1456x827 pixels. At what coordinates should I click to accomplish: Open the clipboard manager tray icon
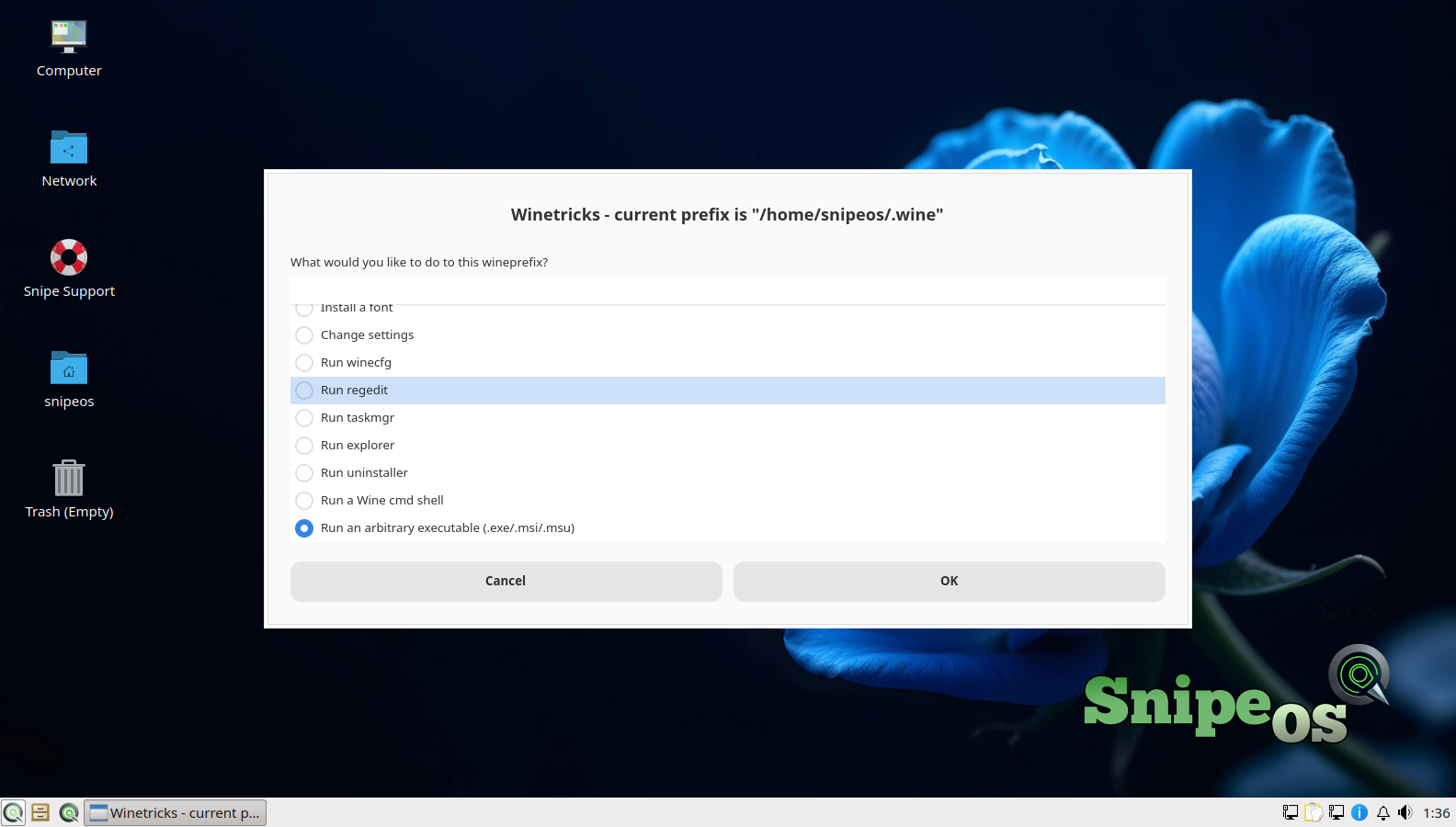click(1314, 812)
